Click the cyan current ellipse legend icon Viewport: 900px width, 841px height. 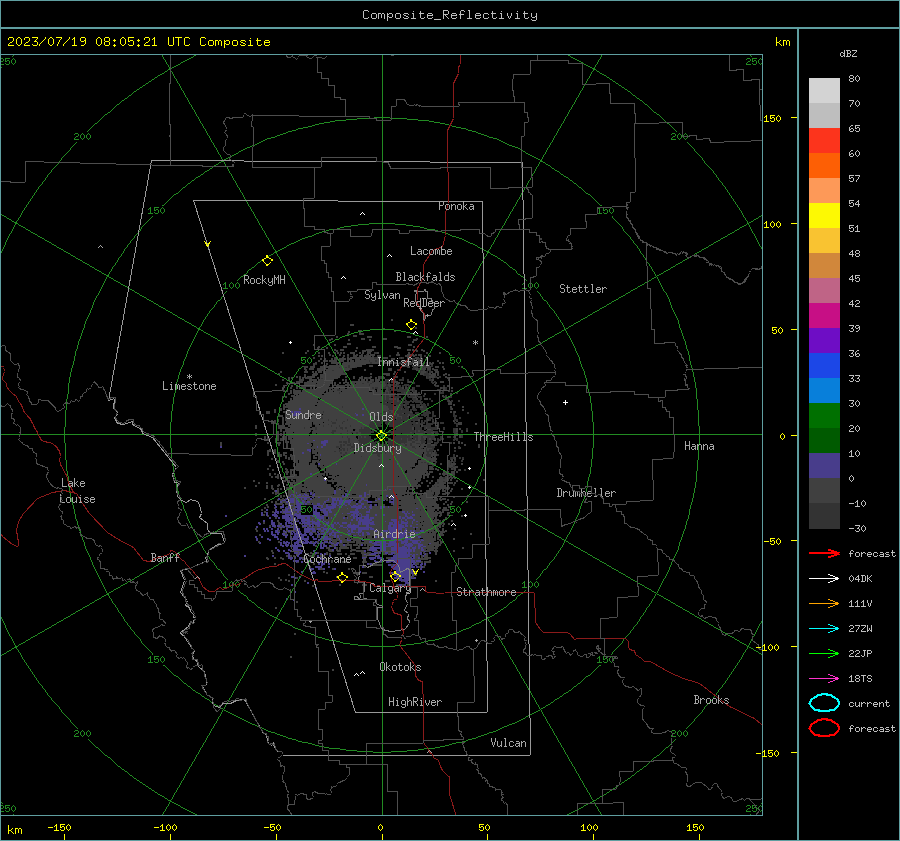coord(824,703)
